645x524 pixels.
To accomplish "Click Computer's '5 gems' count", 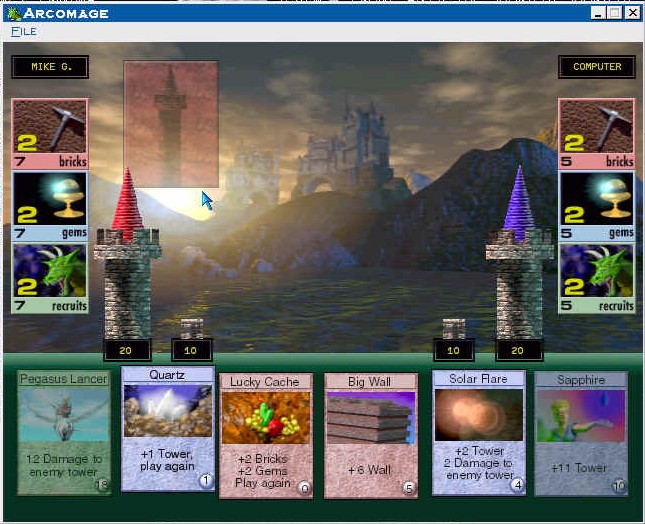I will point(597,233).
